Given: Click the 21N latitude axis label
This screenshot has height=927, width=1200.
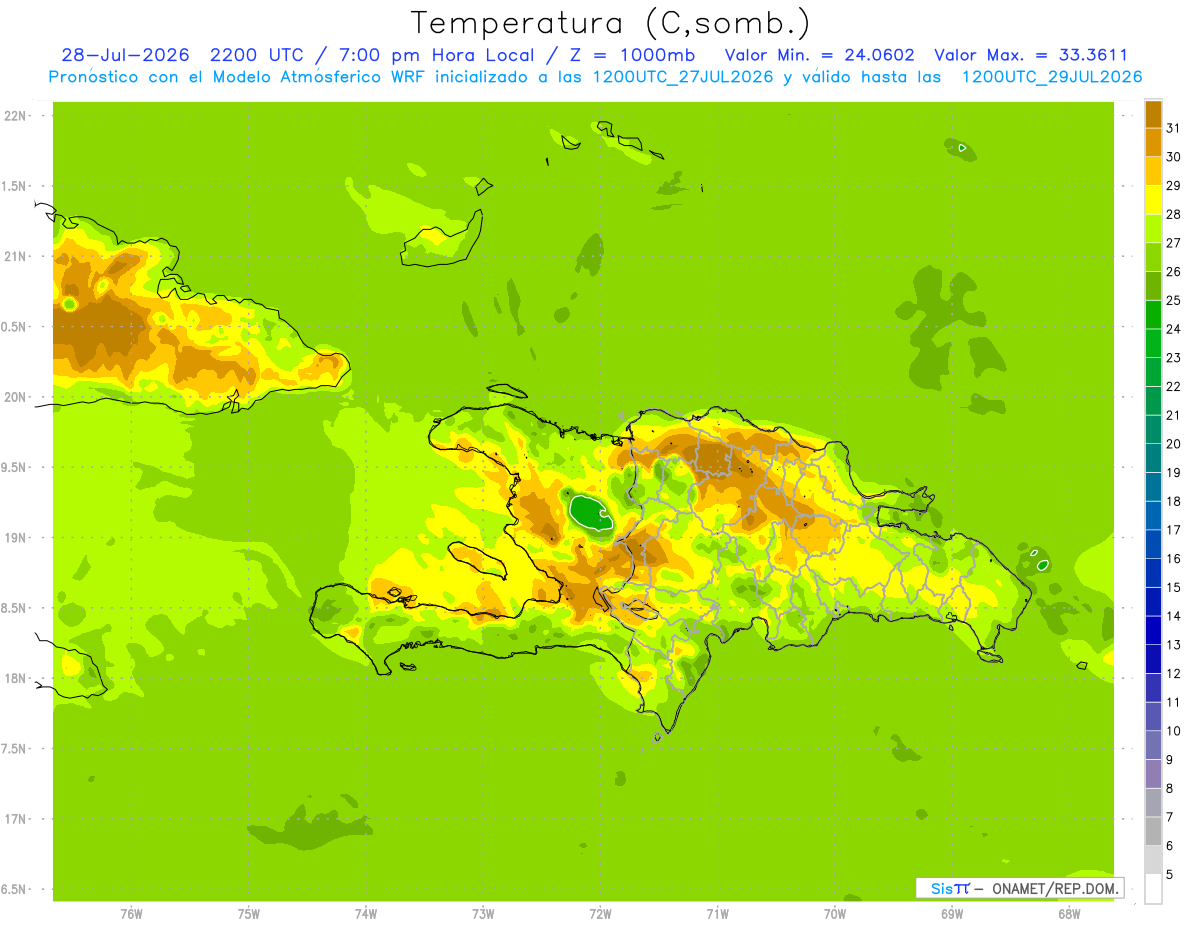Looking at the screenshot, I should click(14, 257).
